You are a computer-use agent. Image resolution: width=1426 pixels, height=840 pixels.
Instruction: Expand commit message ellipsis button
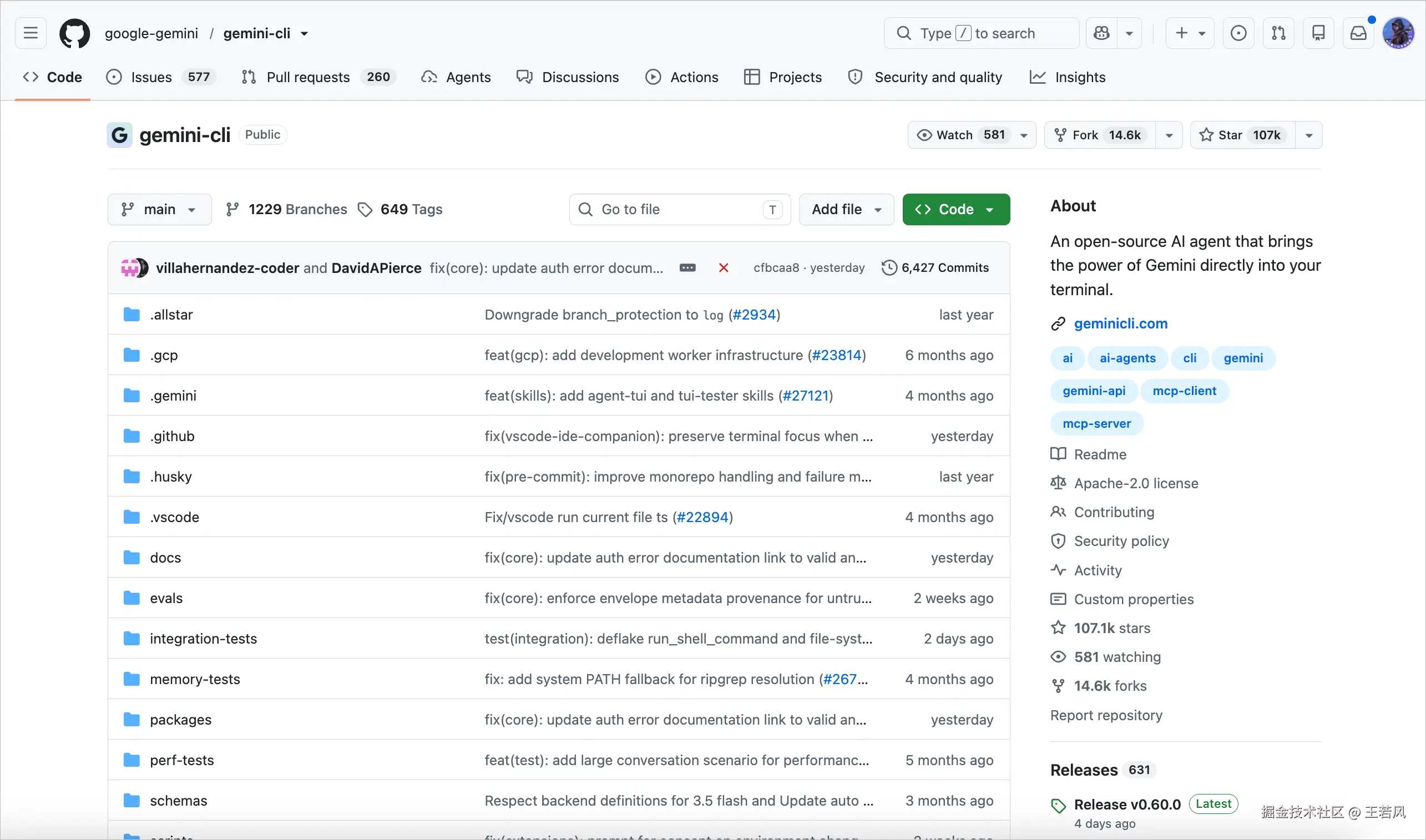point(688,268)
